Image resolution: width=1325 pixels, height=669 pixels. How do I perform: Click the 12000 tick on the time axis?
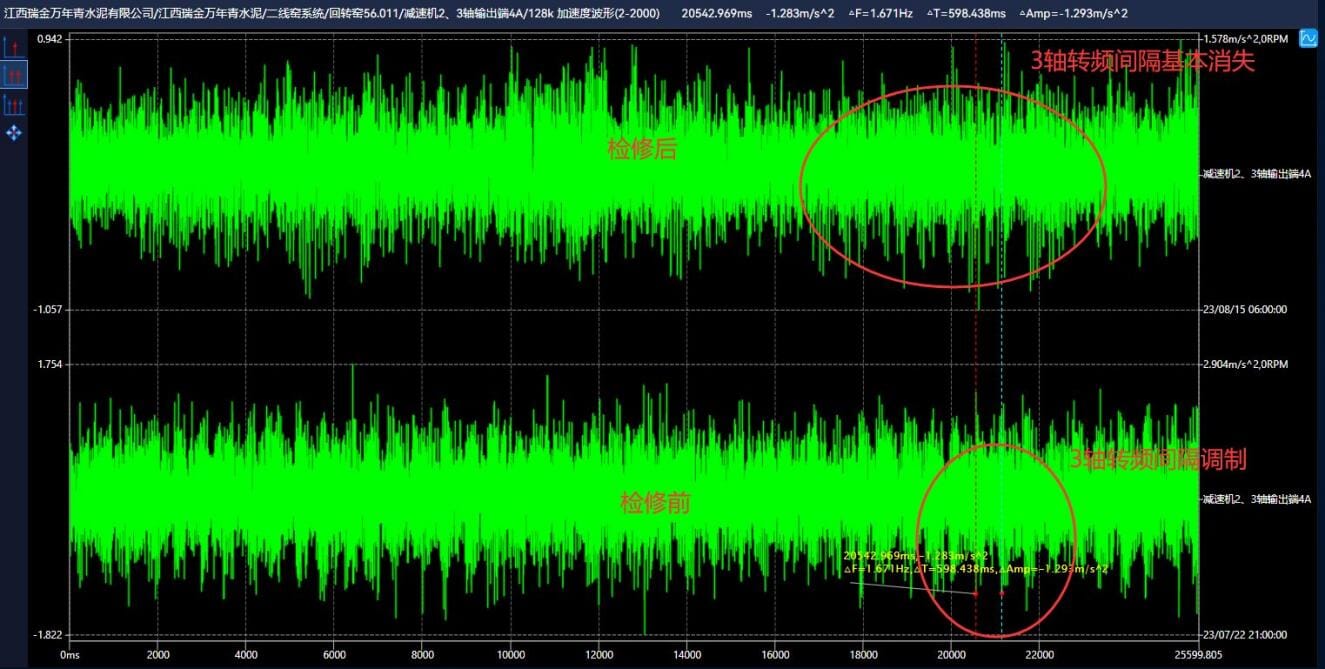599,655
